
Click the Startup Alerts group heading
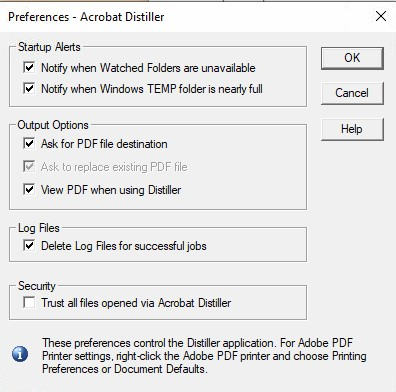click(x=49, y=47)
